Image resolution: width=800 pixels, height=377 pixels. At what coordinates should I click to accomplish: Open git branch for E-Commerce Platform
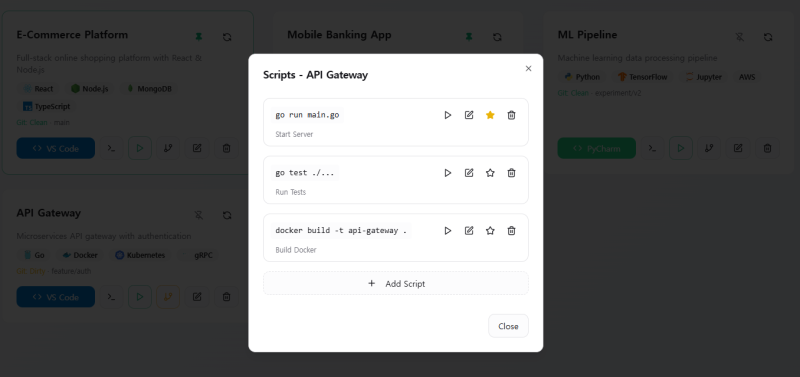pos(168,148)
